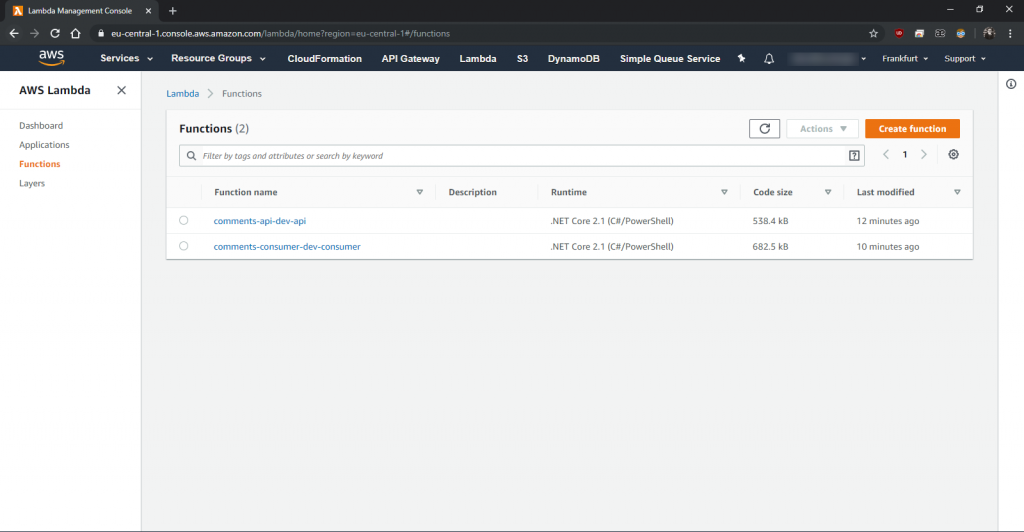Open API Gateway shortcut

(410, 59)
